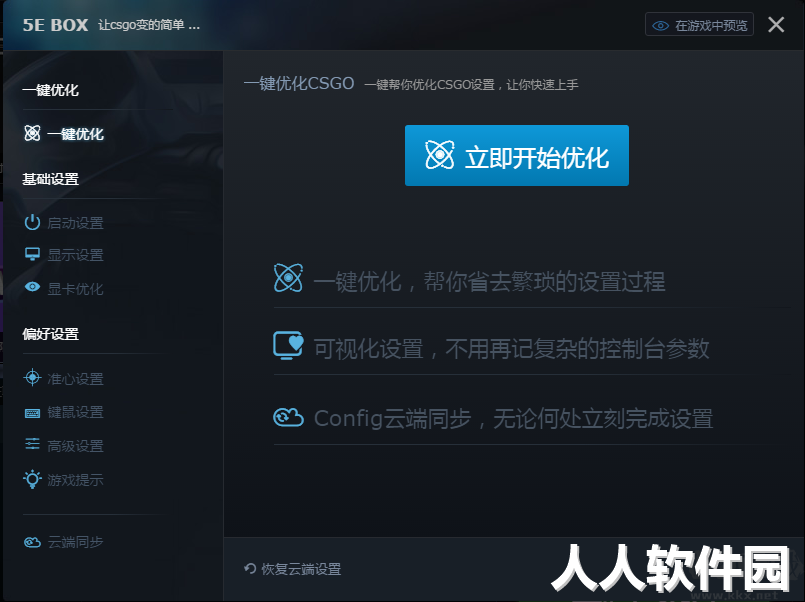Close the 5E BOX window
Image resolution: width=805 pixels, height=602 pixels.
pos(776,24)
